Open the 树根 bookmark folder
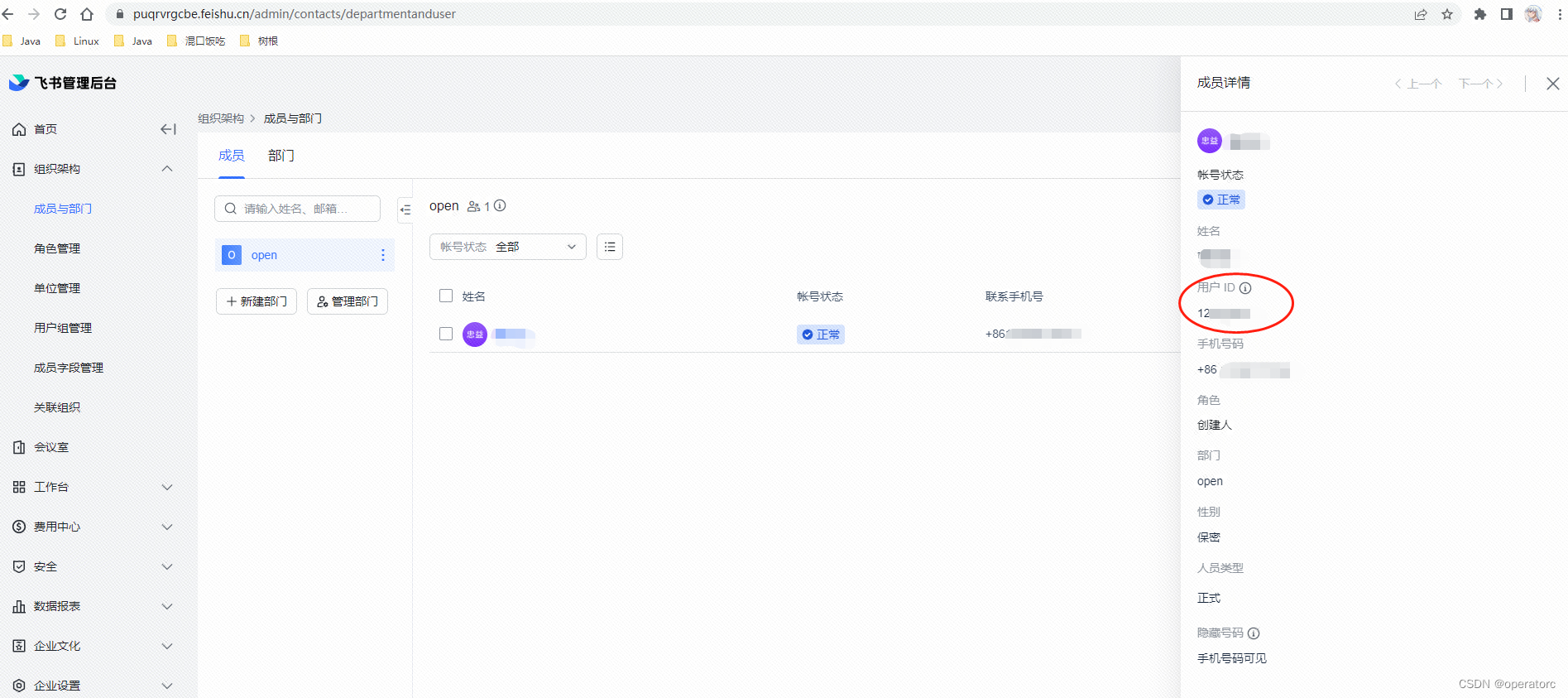1568x698 pixels. pos(259,41)
